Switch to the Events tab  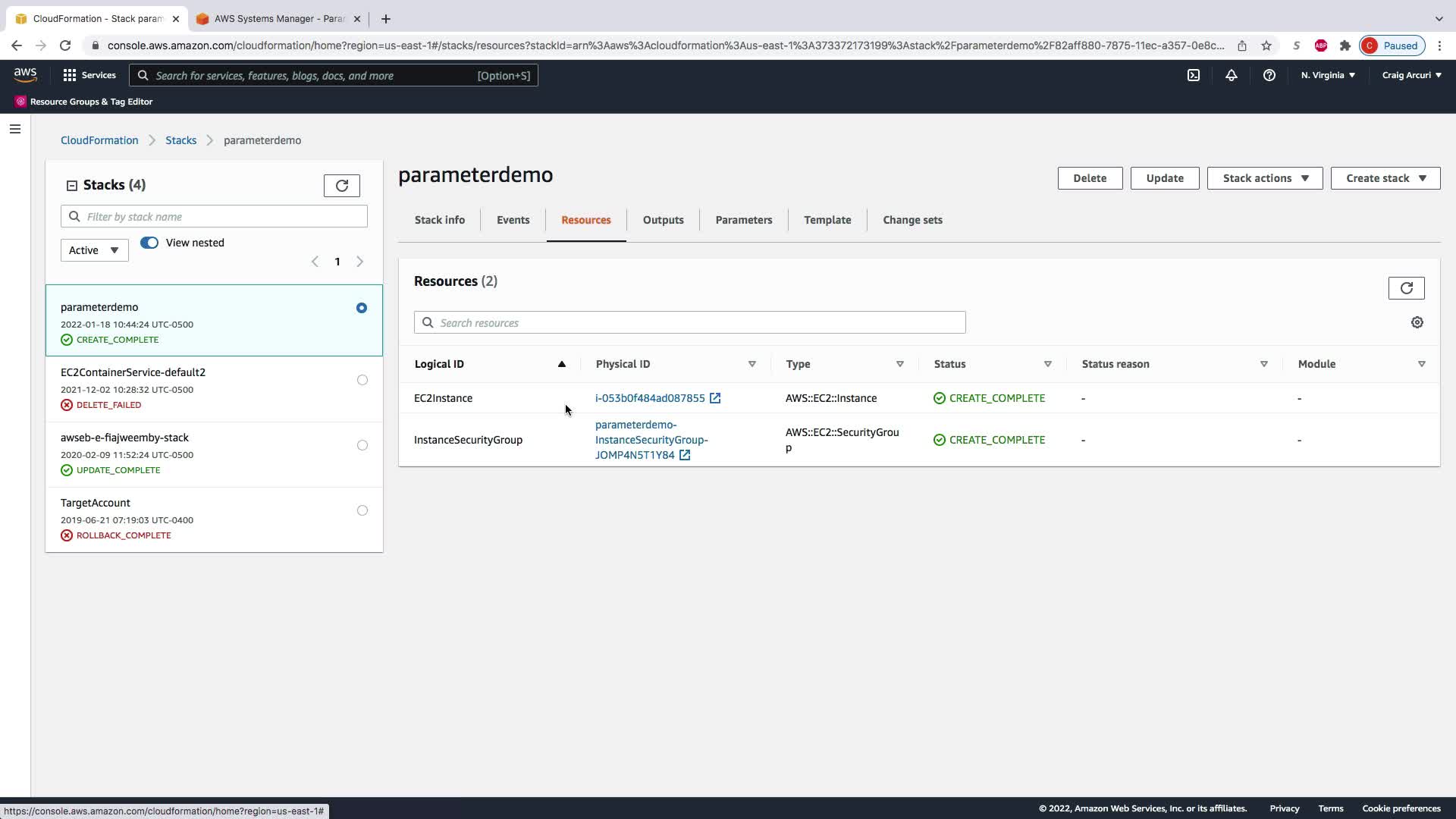[x=513, y=220]
